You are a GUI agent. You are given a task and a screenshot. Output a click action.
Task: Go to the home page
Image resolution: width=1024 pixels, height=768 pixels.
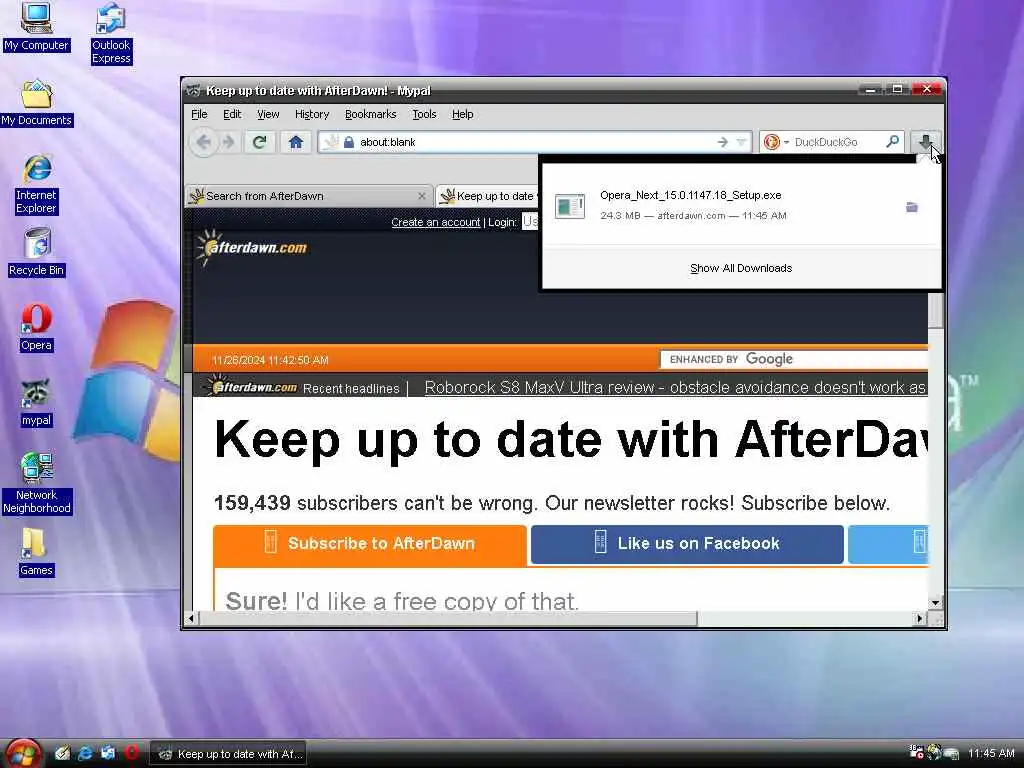[296, 142]
